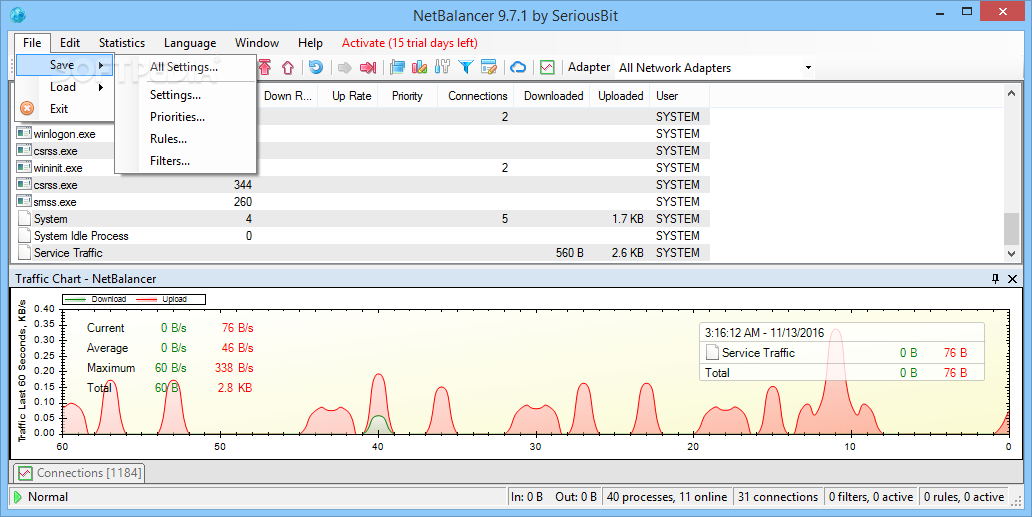Open the Edit menu
This screenshot has height=517, width=1032.
[70, 43]
